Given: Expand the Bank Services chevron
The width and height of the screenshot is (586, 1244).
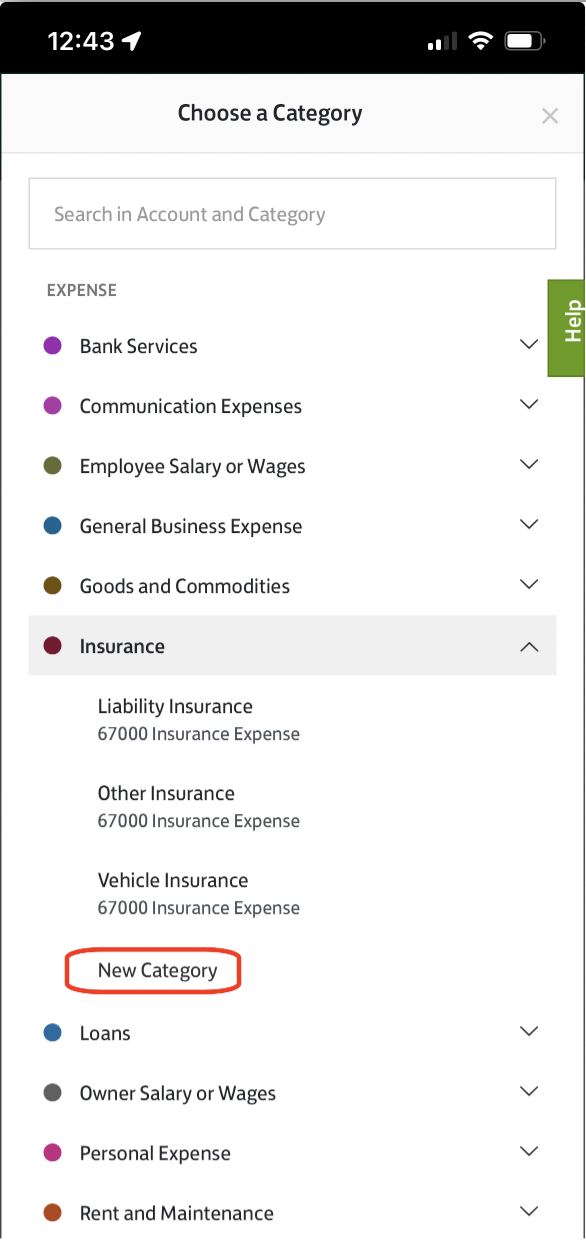Looking at the screenshot, I should pyautogui.click(x=530, y=345).
